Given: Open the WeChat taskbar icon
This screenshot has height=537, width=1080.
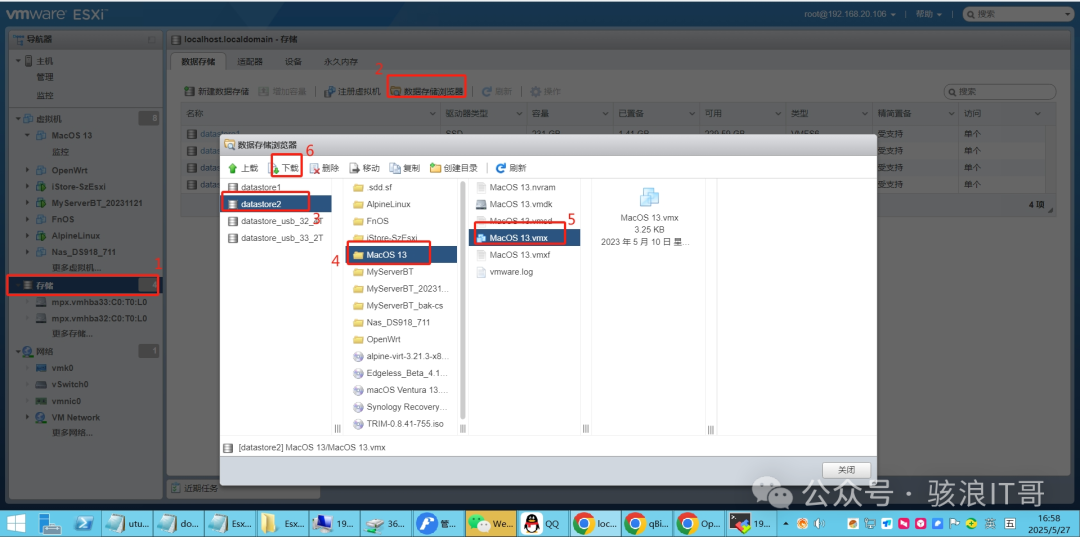Looking at the screenshot, I should pos(489,523).
